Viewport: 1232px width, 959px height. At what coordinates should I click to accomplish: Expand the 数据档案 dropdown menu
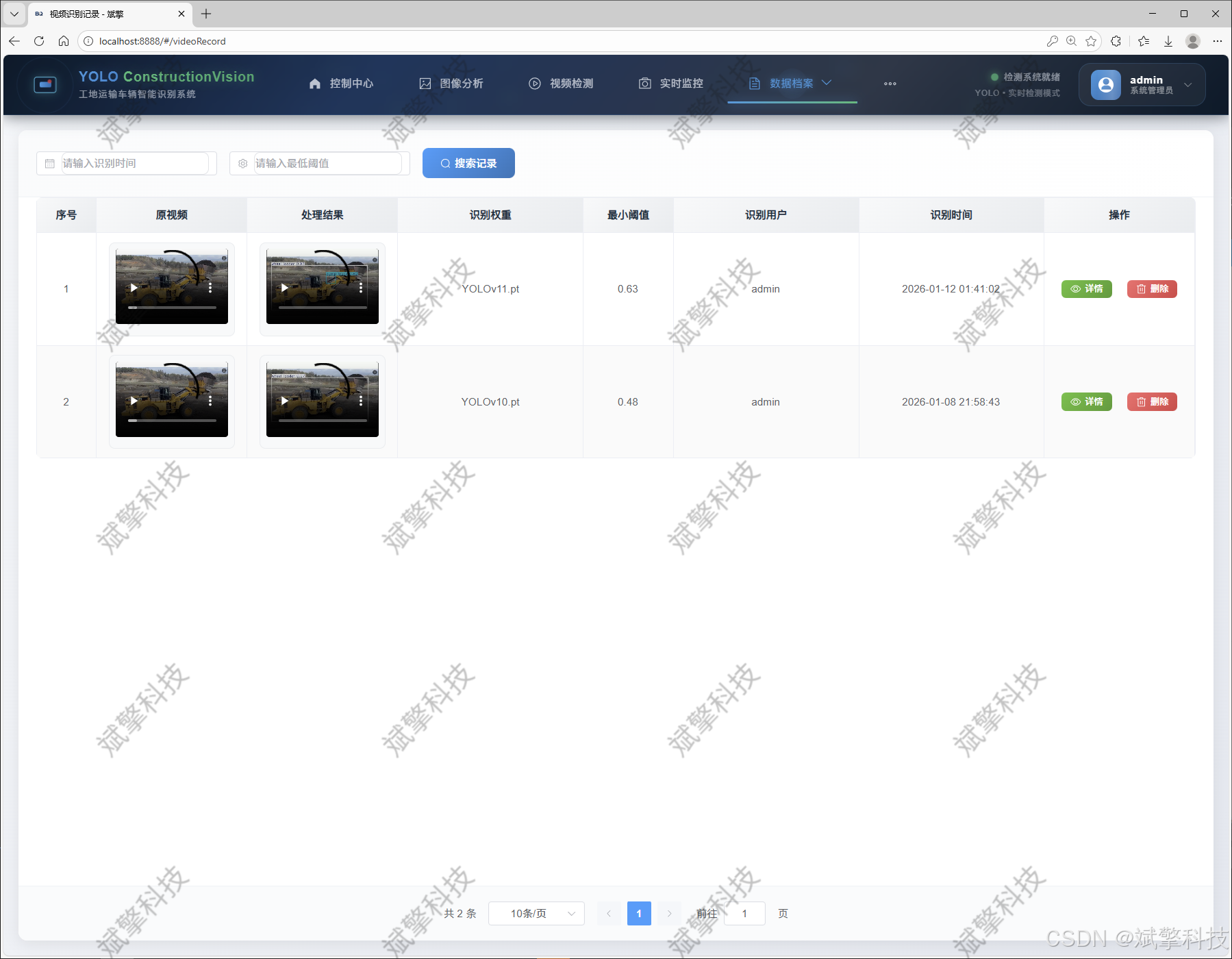click(x=792, y=84)
